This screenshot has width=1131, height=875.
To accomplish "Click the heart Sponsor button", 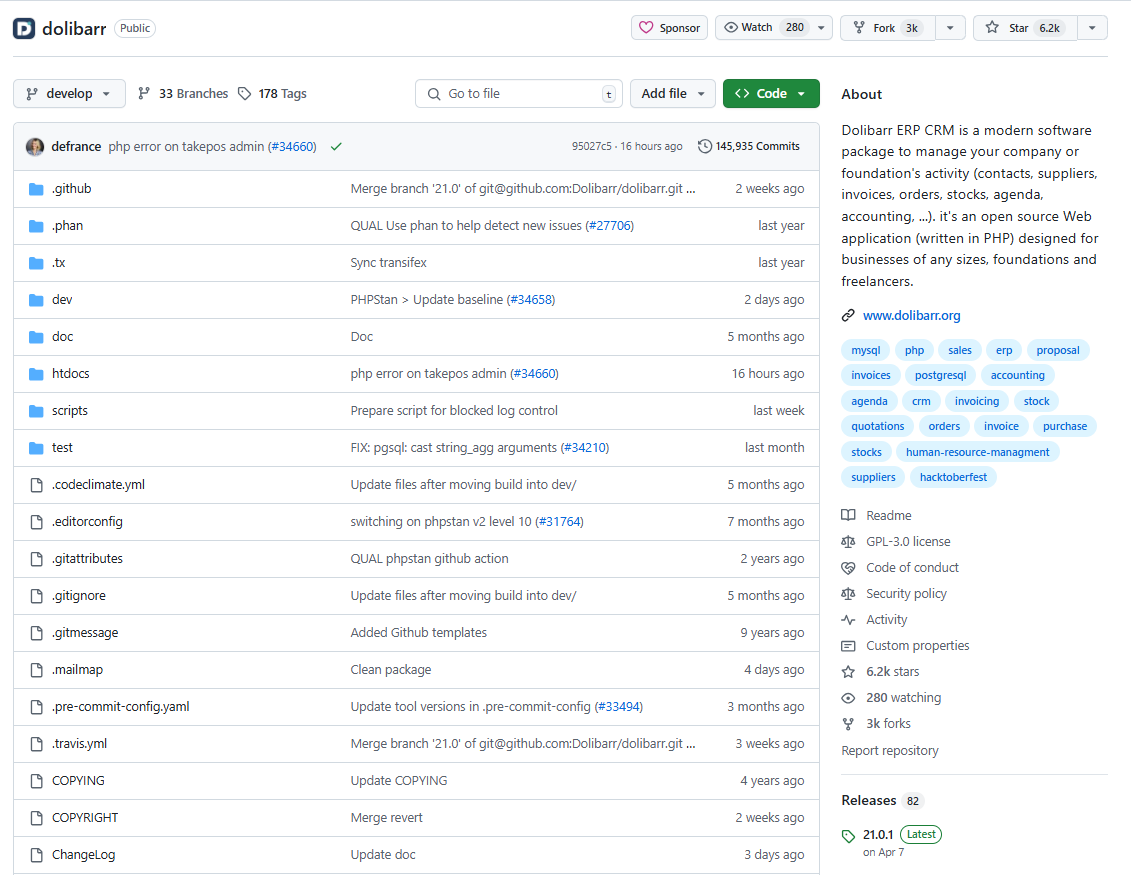I will point(669,27).
